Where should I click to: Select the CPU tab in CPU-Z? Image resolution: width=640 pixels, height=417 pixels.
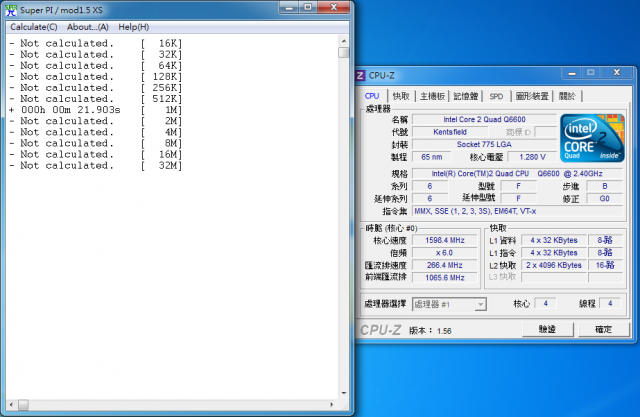372,96
